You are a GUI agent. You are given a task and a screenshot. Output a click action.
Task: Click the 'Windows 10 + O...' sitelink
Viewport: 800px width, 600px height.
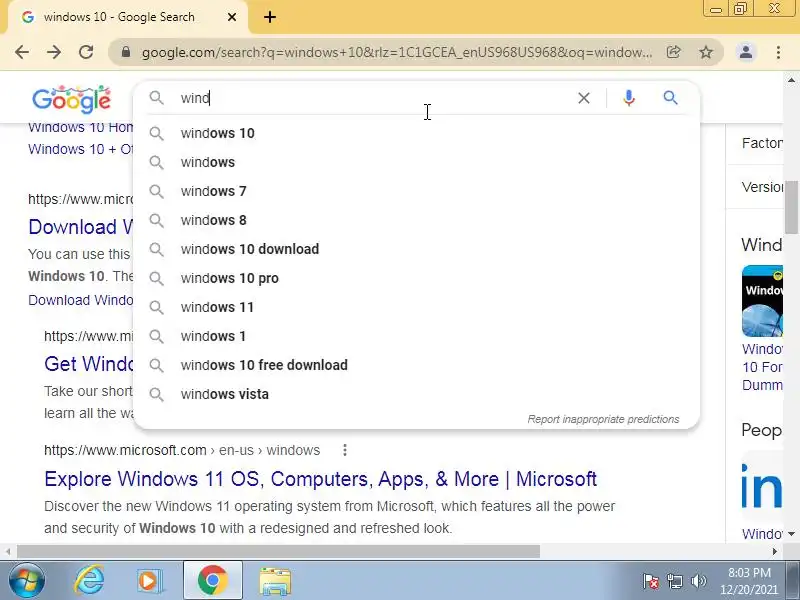(x=80, y=149)
